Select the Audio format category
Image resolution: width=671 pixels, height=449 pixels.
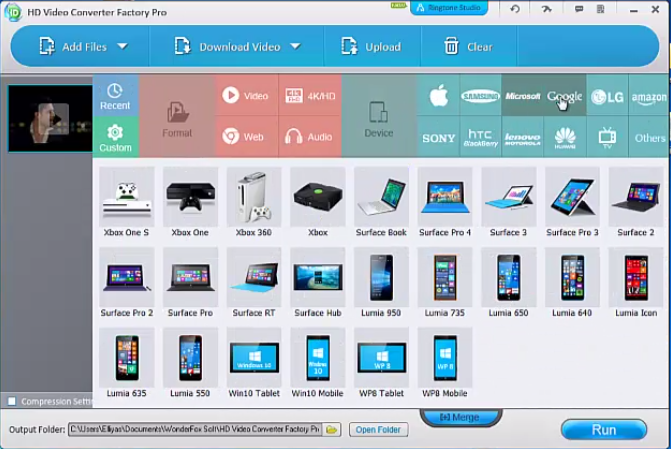(310, 137)
